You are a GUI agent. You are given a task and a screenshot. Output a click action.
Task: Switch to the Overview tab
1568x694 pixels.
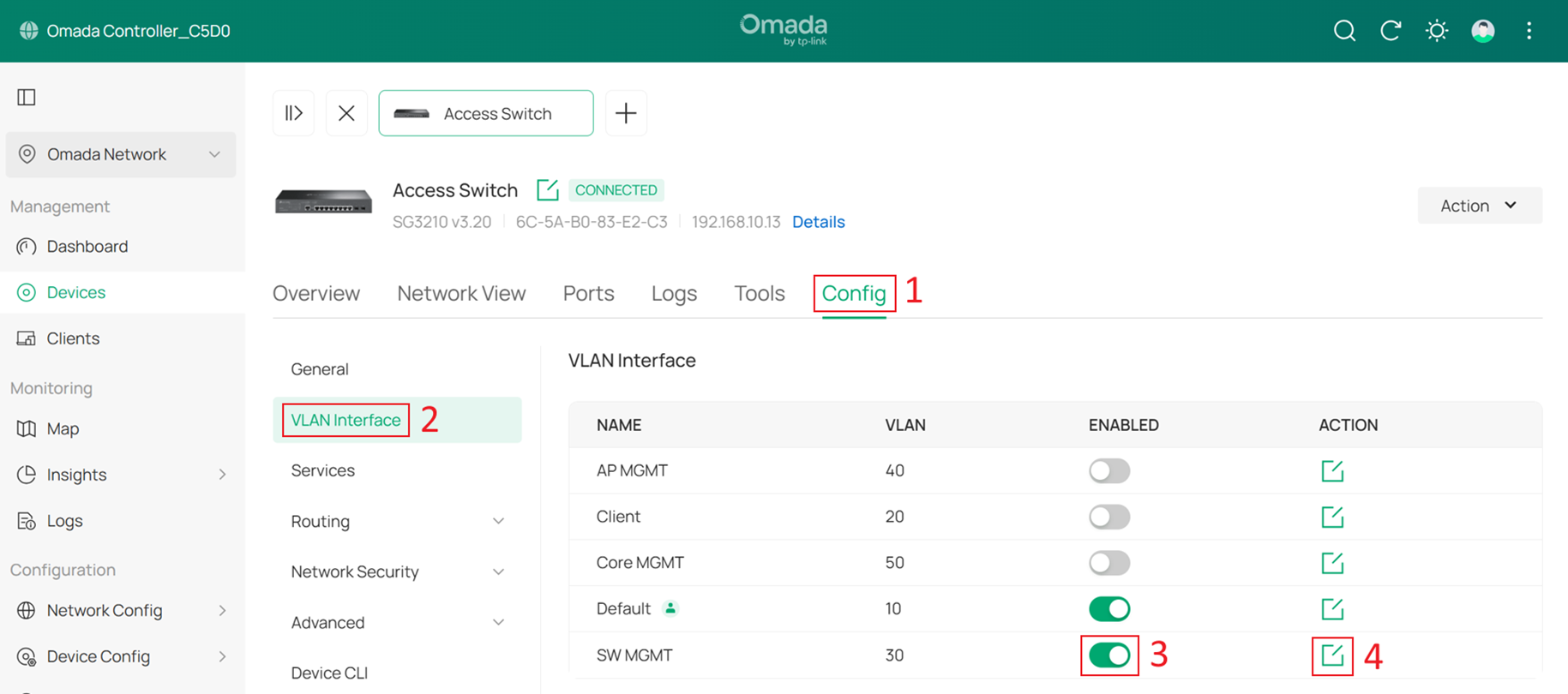tap(316, 293)
